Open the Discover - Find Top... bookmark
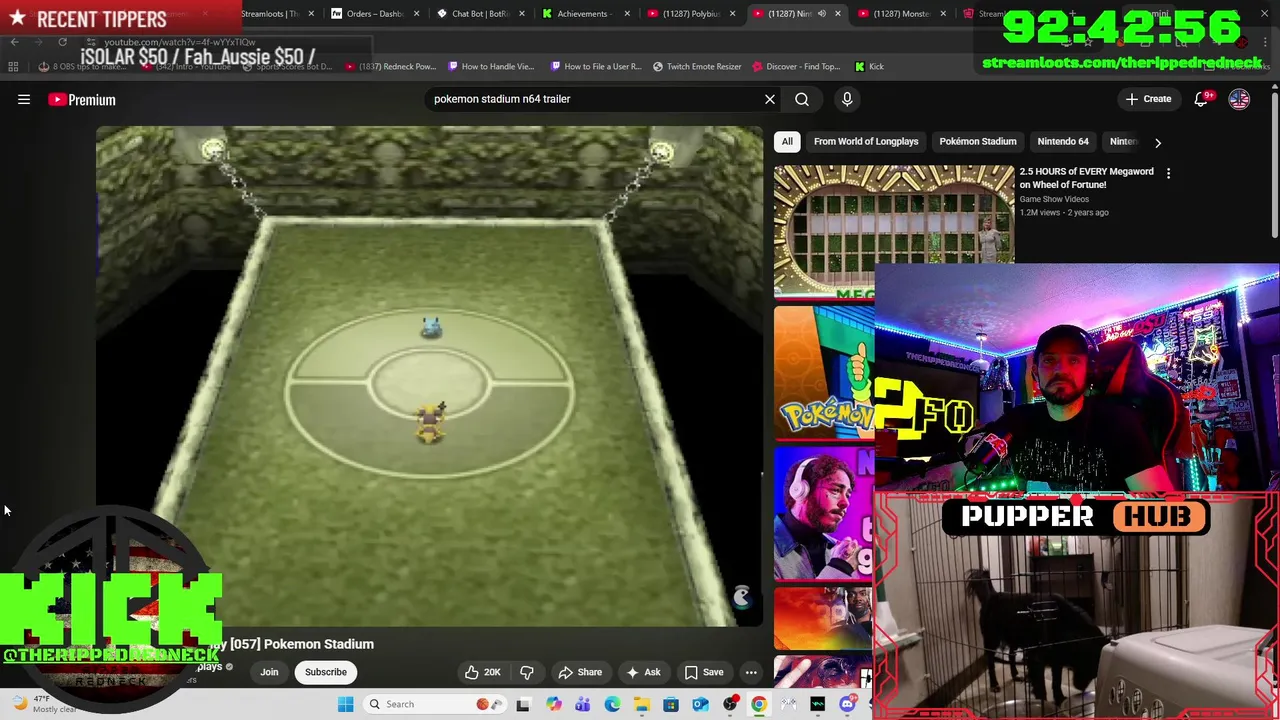The height and width of the screenshot is (720, 1280). click(x=796, y=67)
